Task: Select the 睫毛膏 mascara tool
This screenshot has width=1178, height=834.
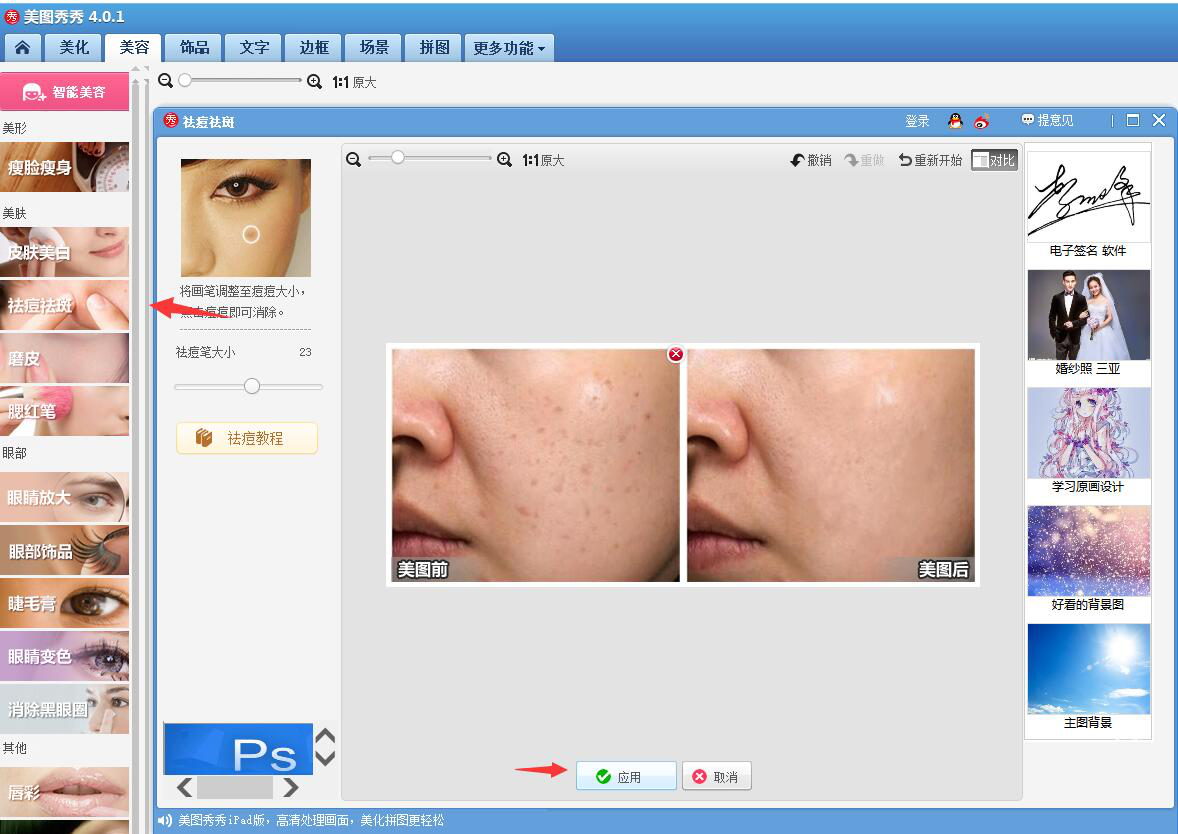Action: coord(64,603)
